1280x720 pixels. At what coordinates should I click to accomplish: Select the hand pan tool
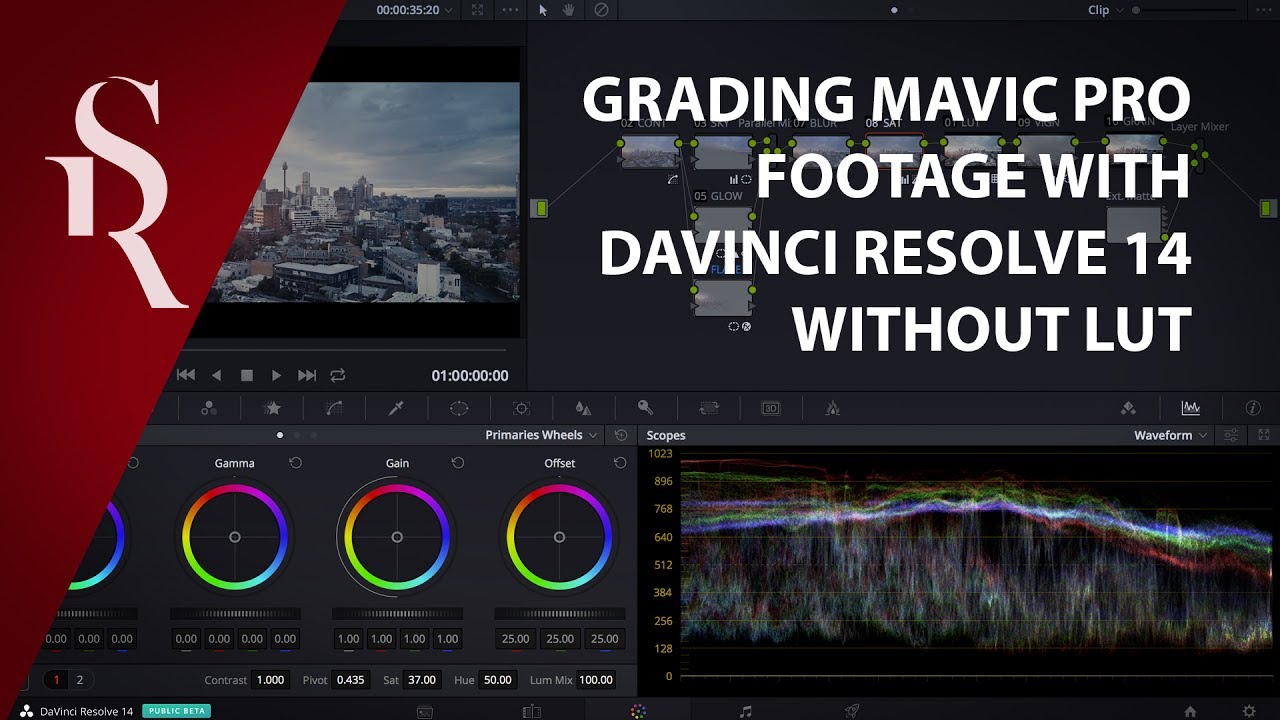click(x=569, y=10)
